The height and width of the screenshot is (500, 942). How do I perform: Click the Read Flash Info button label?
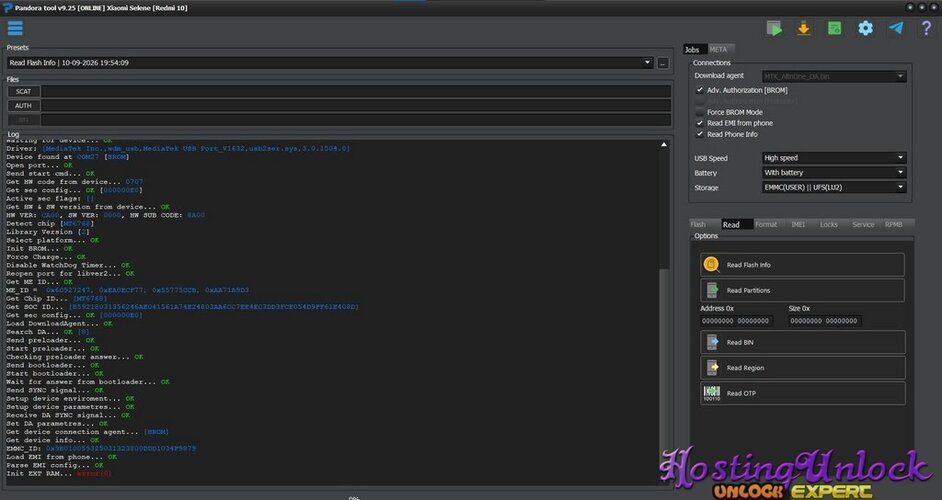coord(749,265)
